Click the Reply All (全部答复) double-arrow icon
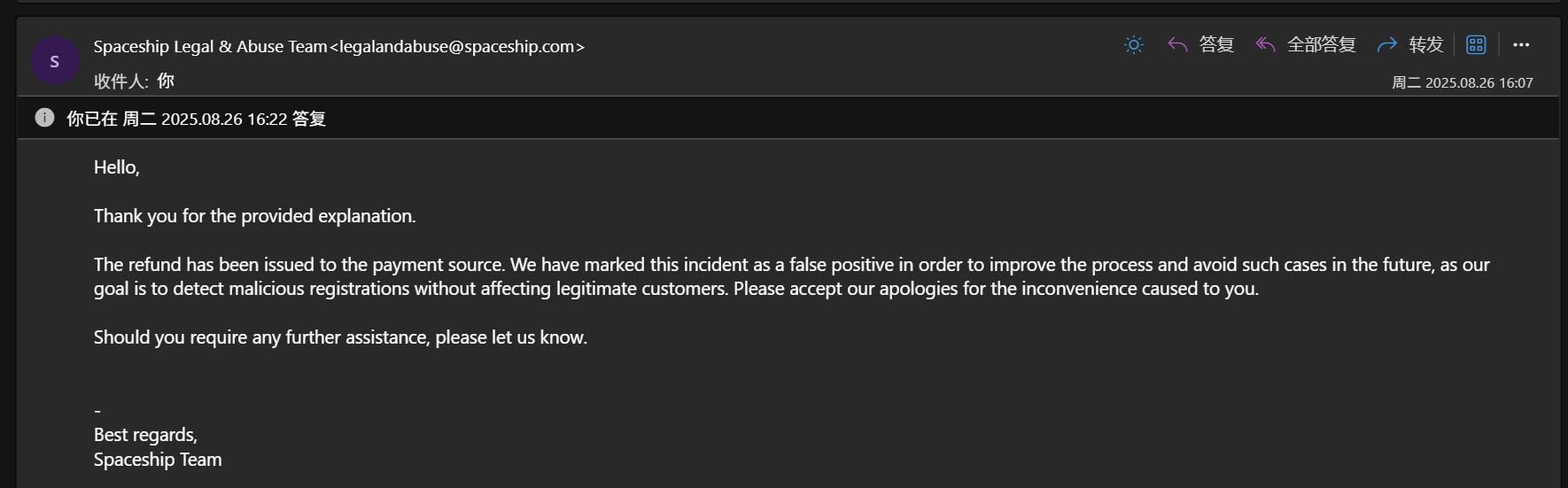The height and width of the screenshot is (488, 1568). click(1265, 45)
